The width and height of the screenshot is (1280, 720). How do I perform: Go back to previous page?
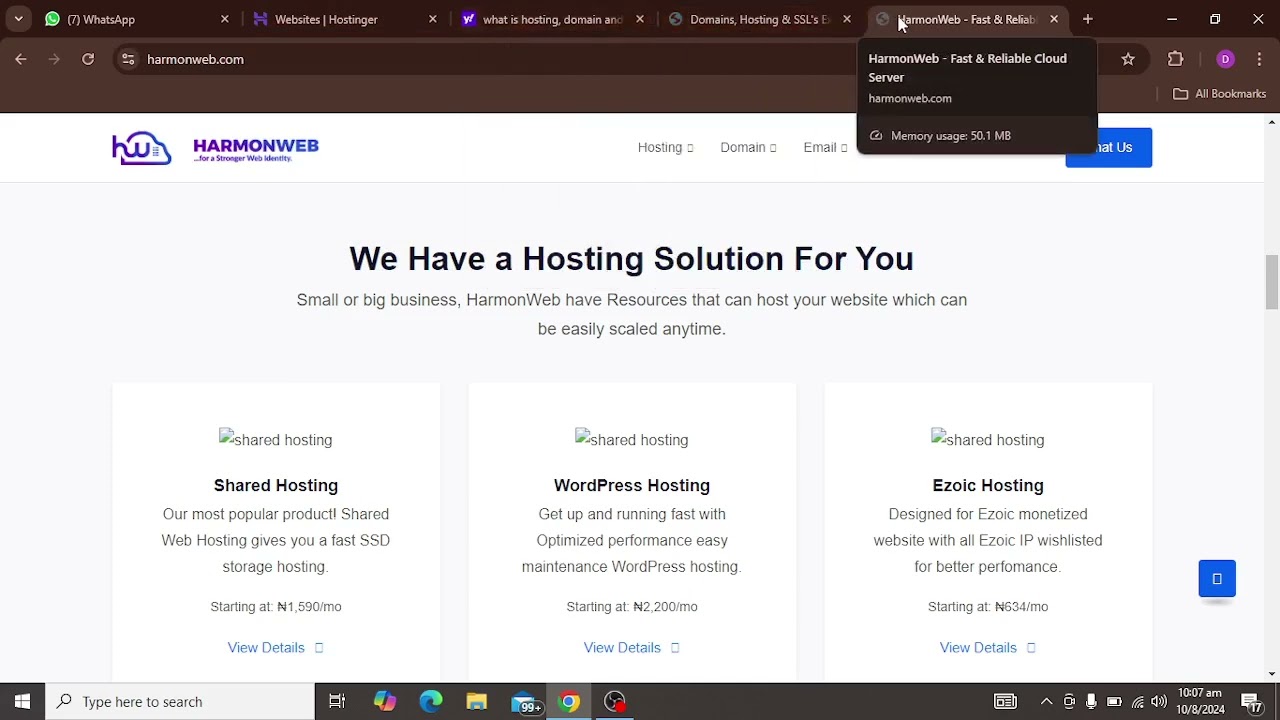[x=21, y=59]
